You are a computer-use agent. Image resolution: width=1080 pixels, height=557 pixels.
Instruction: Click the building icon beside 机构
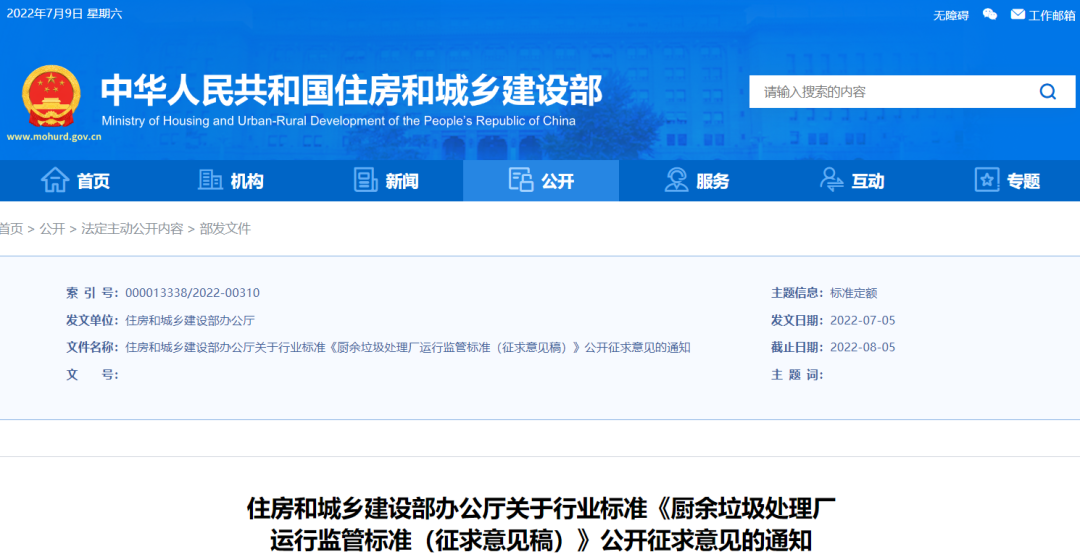pyautogui.click(x=210, y=180)
